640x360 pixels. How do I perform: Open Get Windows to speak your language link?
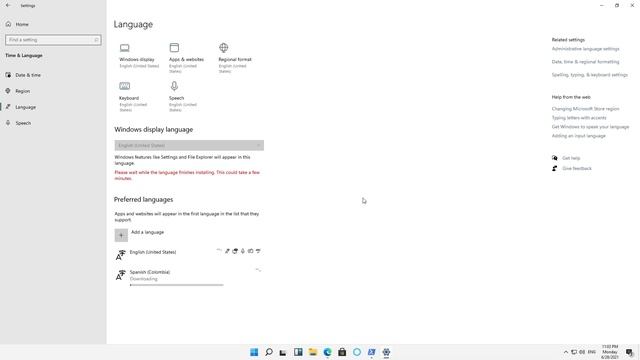point(590,127)
